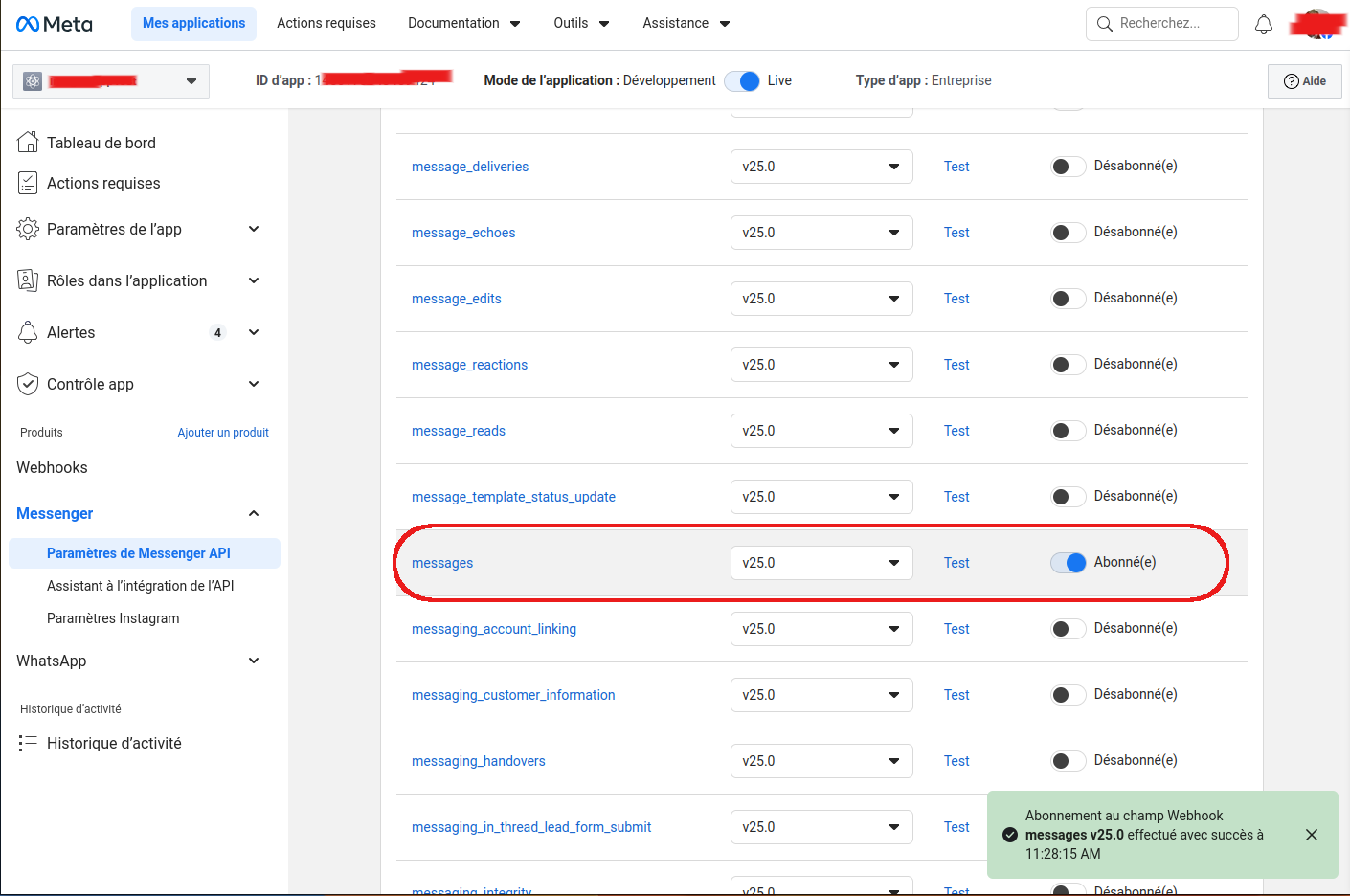Unsubscribe the messages field toggle

[x=1069, y=563]
